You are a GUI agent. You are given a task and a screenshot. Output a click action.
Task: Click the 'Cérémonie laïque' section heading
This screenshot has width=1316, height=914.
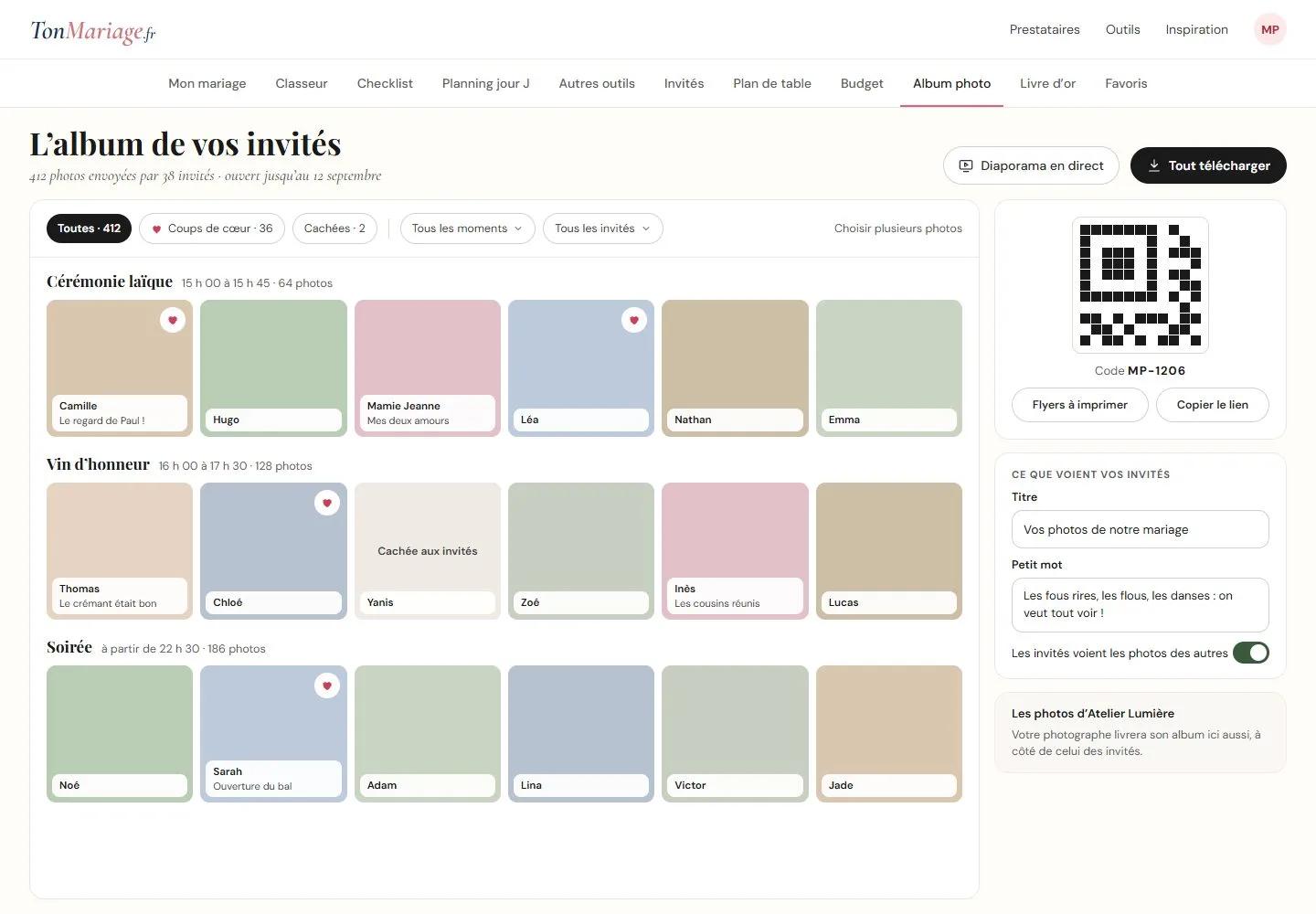pos(110,282)
